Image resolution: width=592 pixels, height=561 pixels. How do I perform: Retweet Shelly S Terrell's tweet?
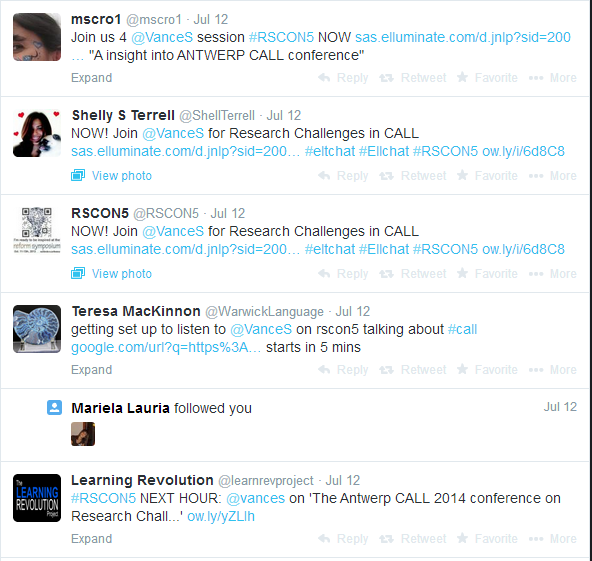(413, 176)
